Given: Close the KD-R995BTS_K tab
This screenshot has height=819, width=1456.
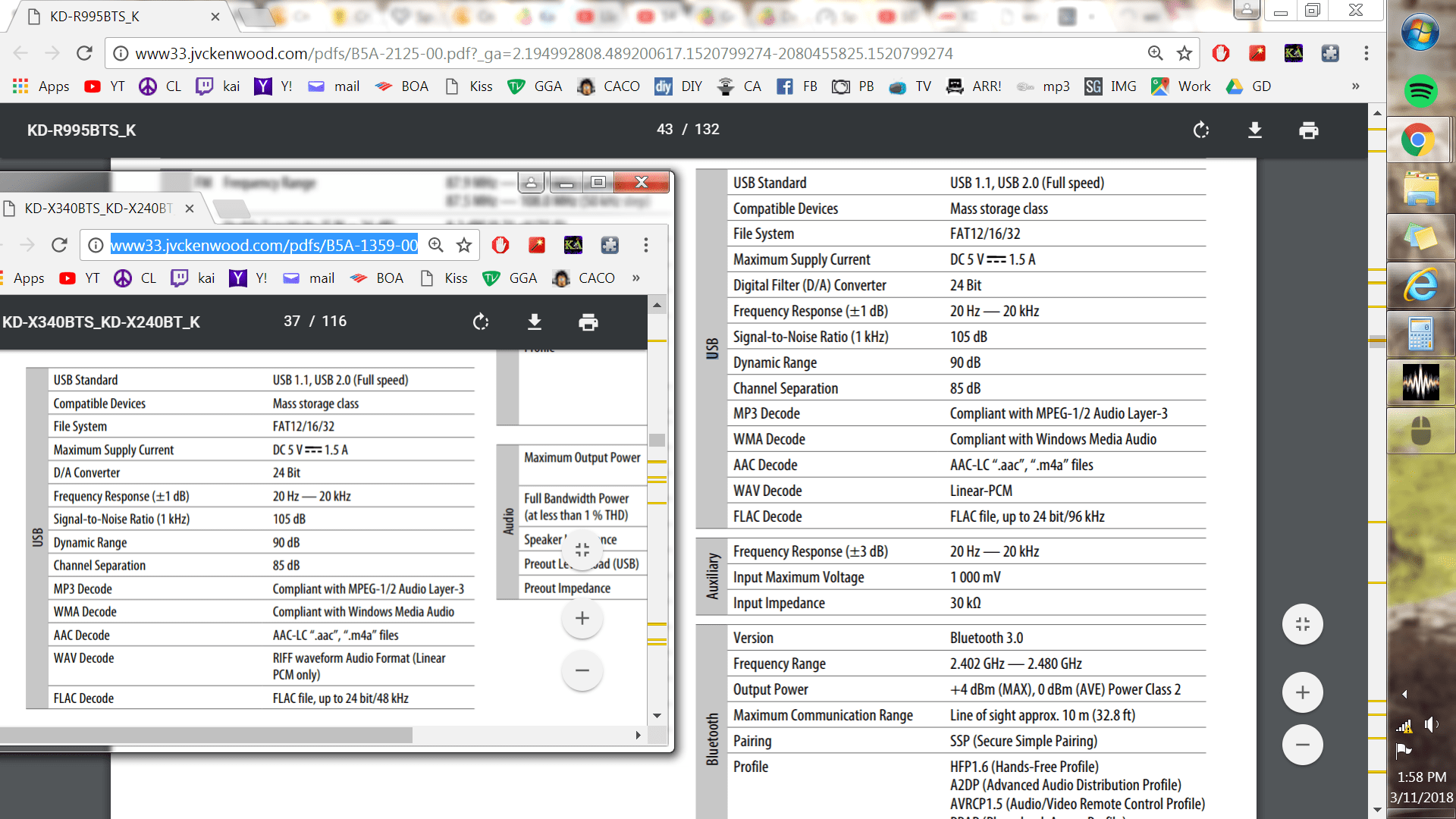Looking at the screenshot, I should click(215, 17).
